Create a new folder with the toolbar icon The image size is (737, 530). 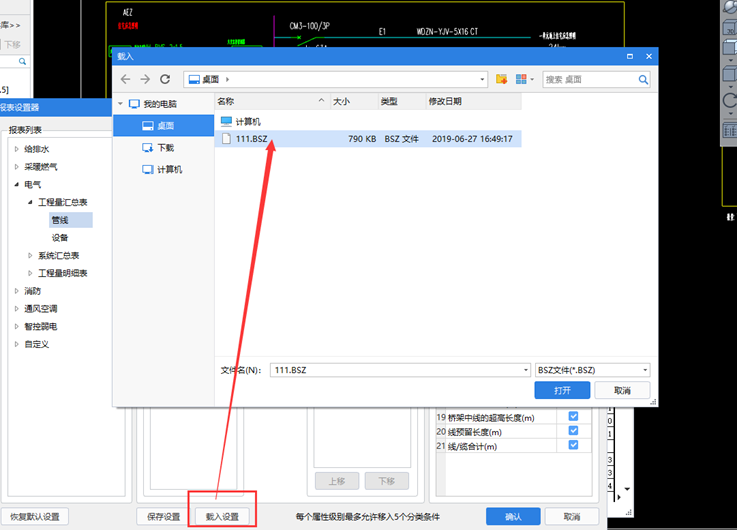click(502, 79)
